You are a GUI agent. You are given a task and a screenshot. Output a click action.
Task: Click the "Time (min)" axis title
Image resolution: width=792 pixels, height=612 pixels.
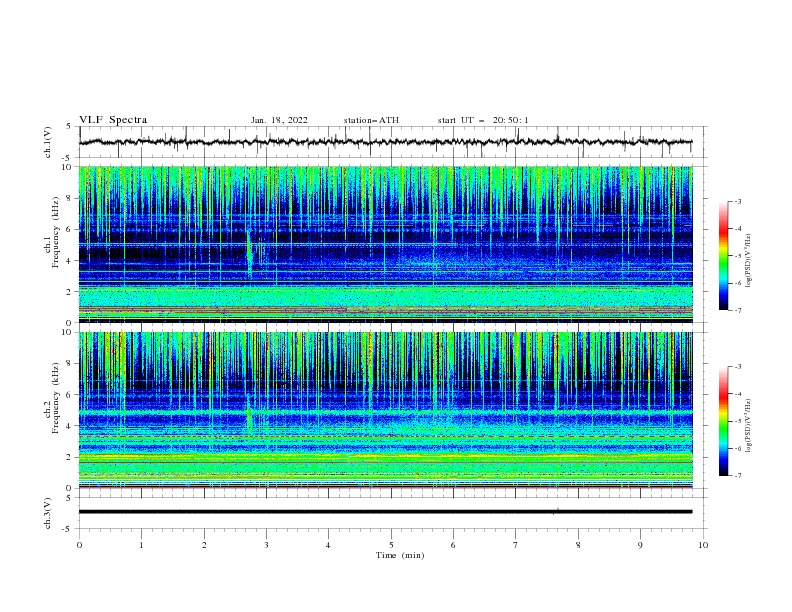tap(400, 555)
